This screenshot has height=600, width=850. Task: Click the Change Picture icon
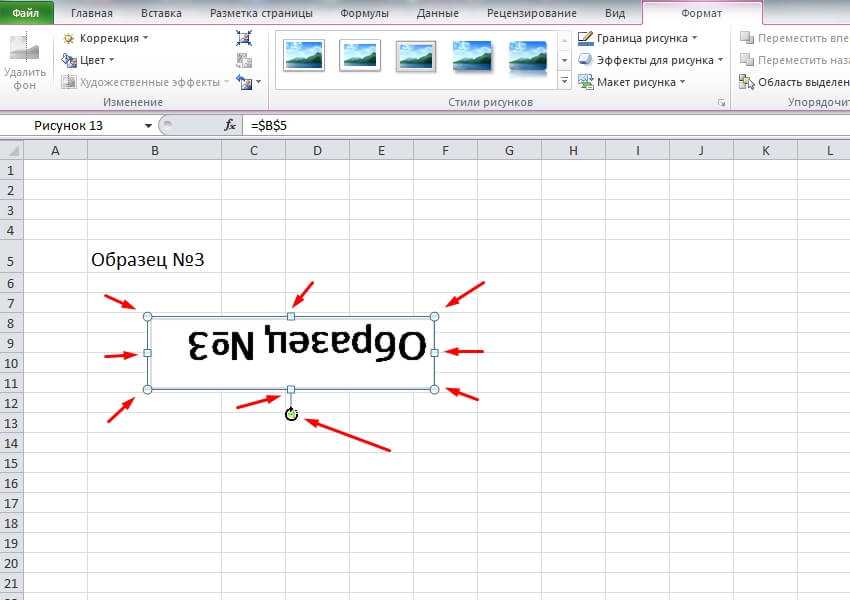(x=244, y=60)
